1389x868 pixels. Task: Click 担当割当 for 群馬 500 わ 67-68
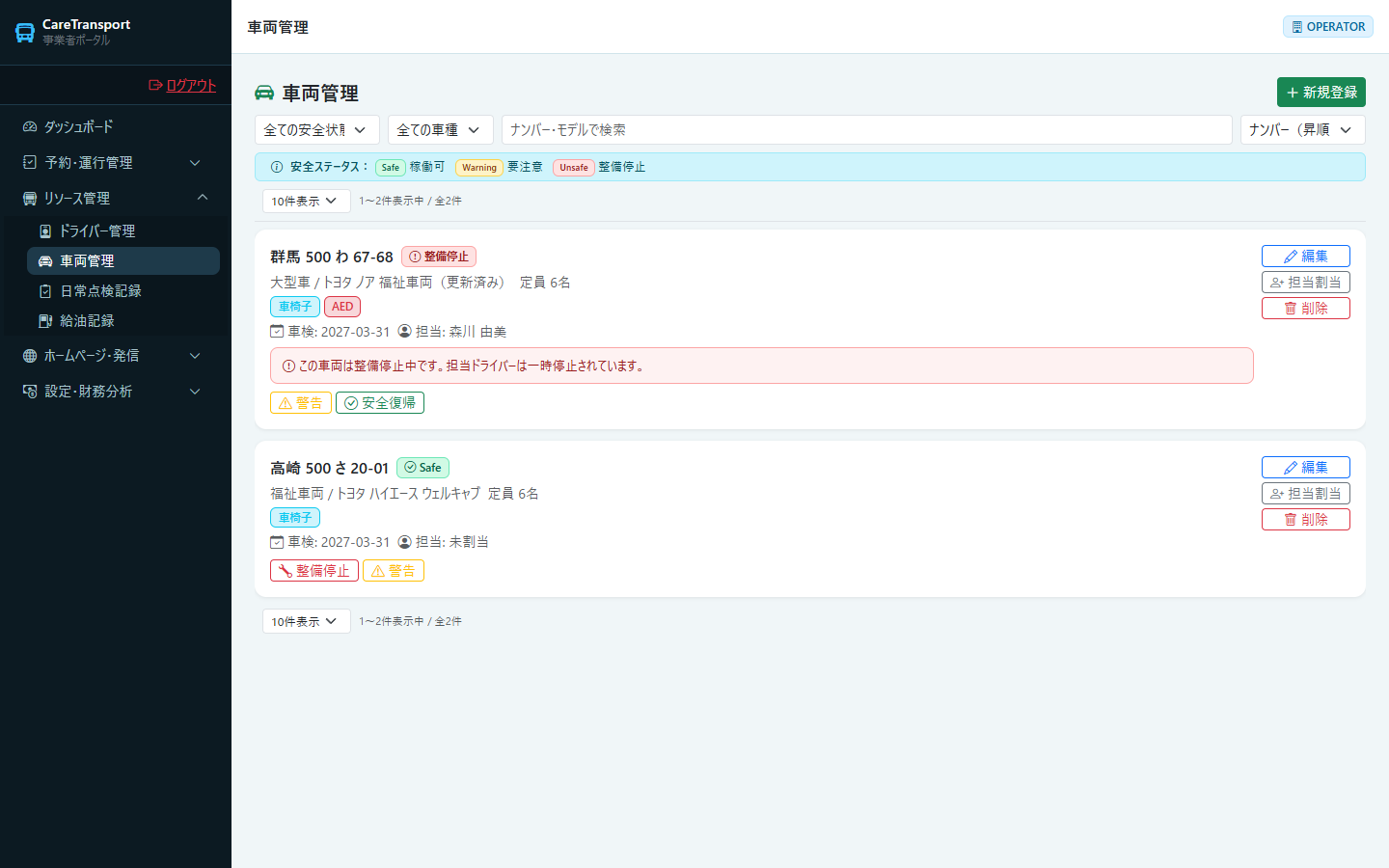click(x=1306, y=282)
